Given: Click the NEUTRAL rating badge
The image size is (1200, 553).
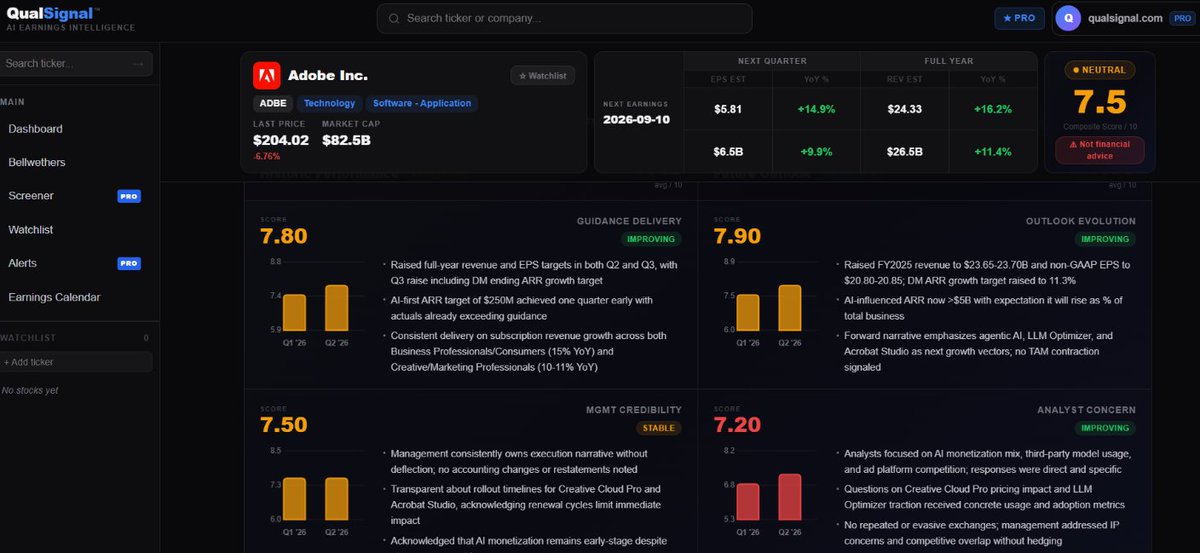Looking at the screenshot, I should click(x=1100, y=70).
